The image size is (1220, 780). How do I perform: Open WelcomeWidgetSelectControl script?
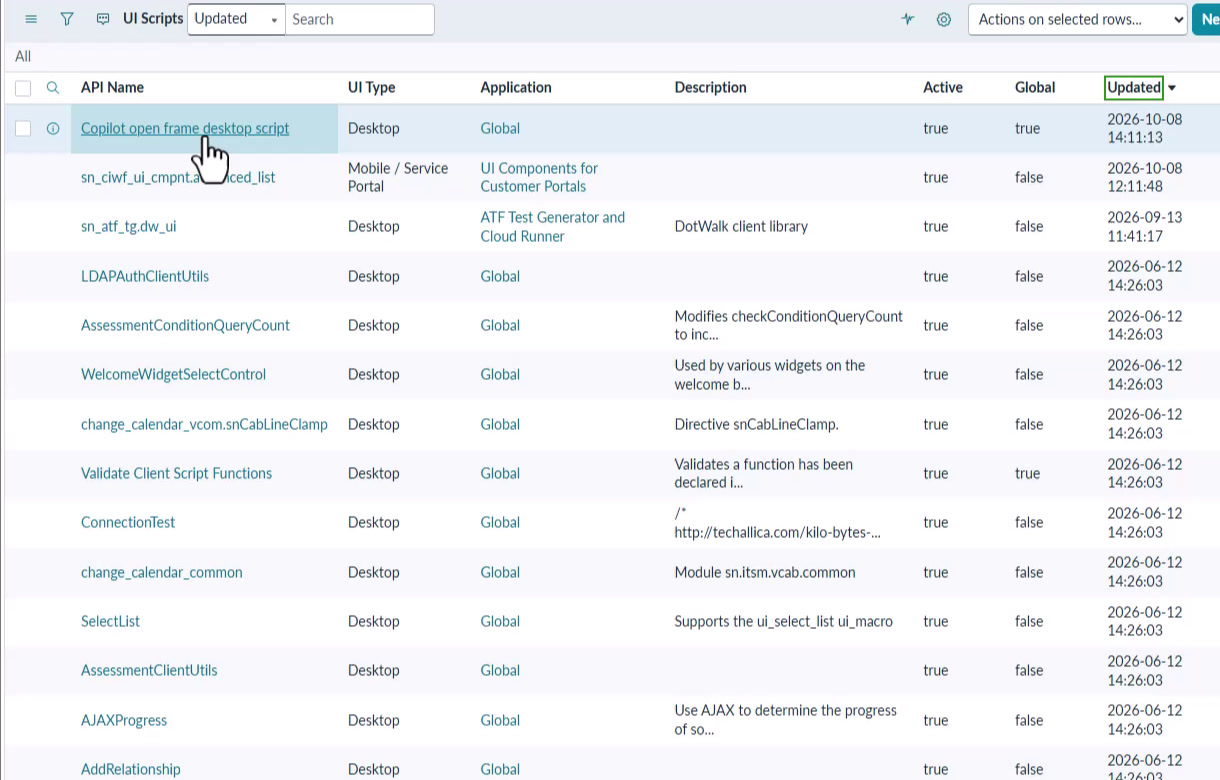173,374
